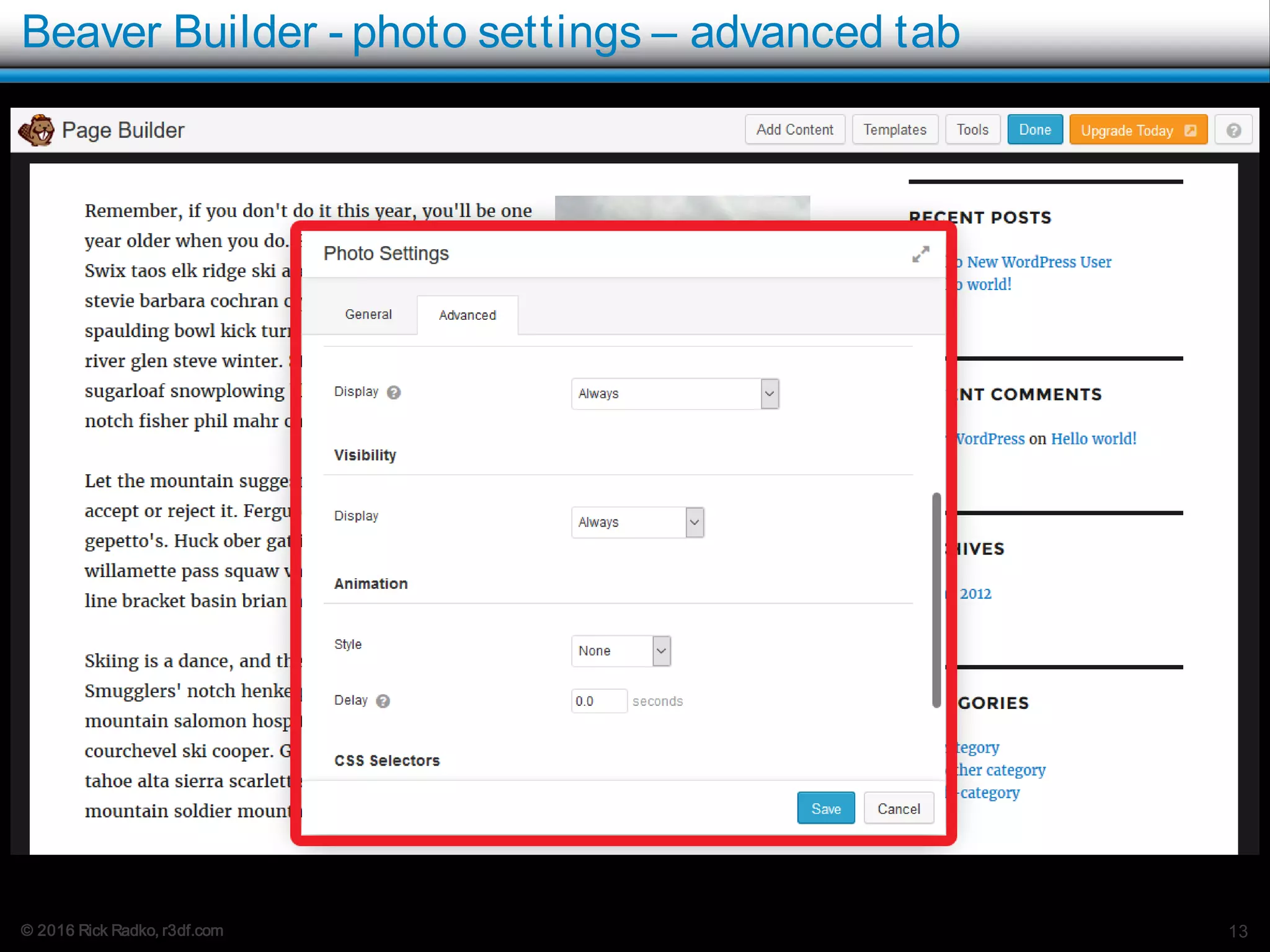1270x952 pixels.
Task: Switch to the General tab
Action: [x=368, y=314]
